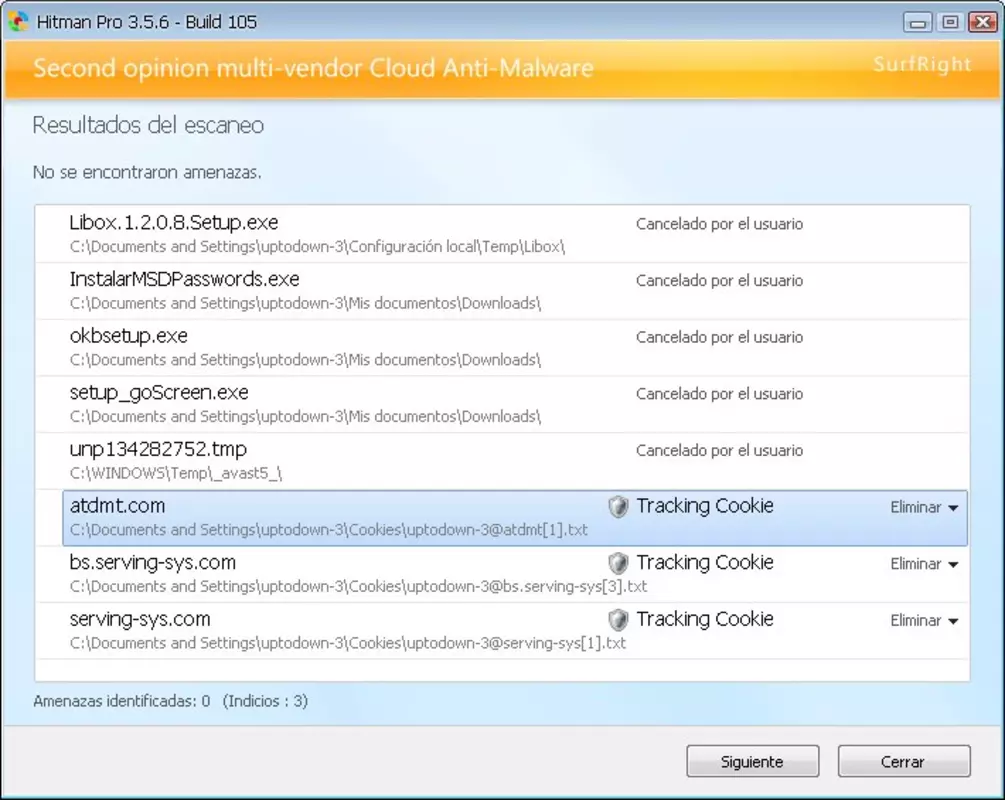Click the 'Amenazas identificadas: 0' status text

coord(122,701)
